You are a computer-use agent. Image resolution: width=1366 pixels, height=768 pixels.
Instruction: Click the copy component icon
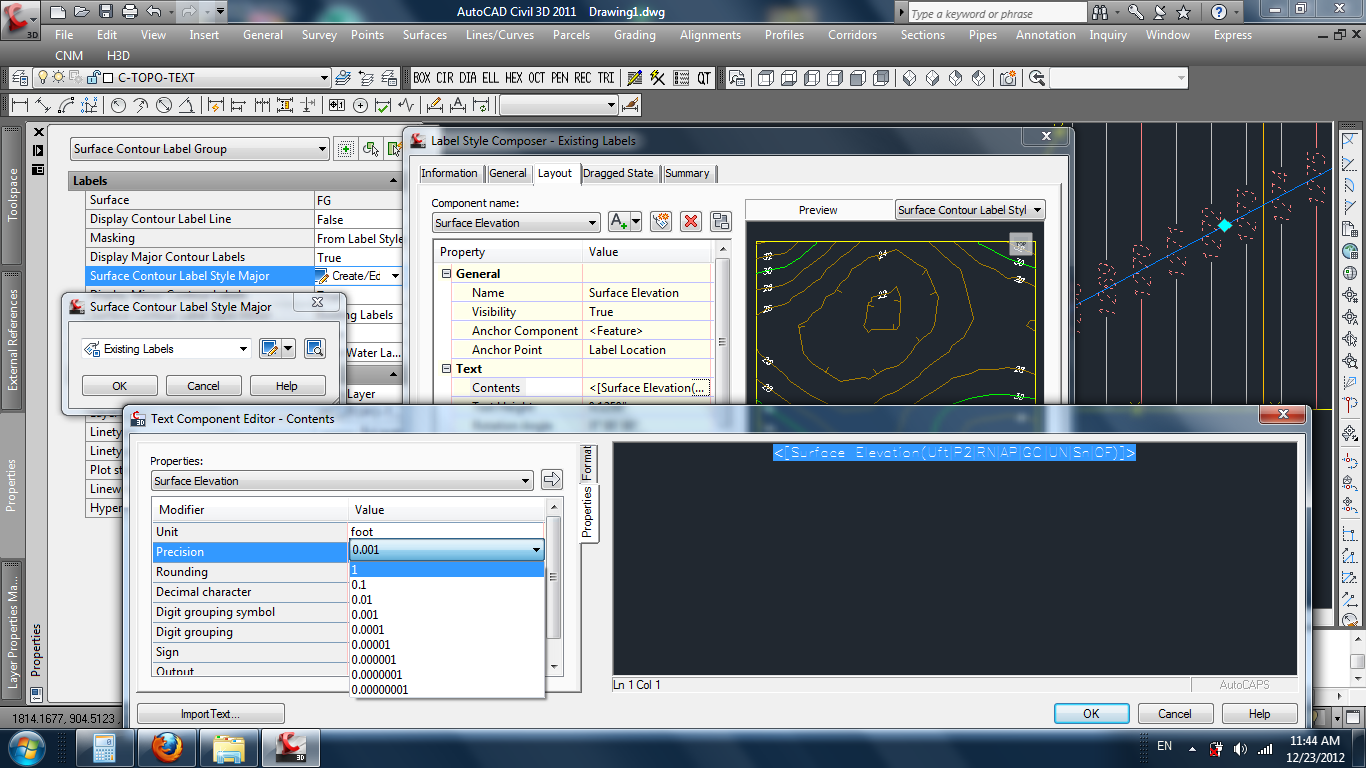(x=660, y=222)
